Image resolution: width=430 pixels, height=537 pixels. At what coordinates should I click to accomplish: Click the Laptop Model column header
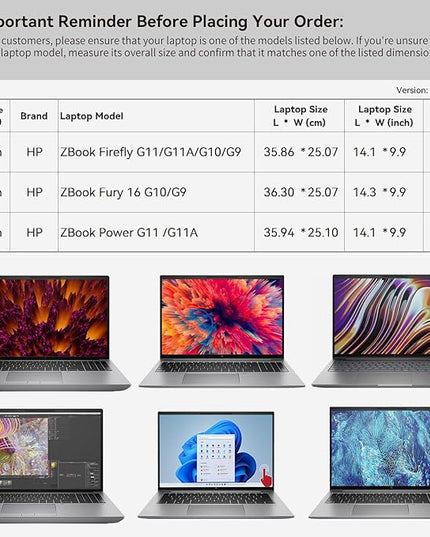pyautogui.click(x=156, y=116)
